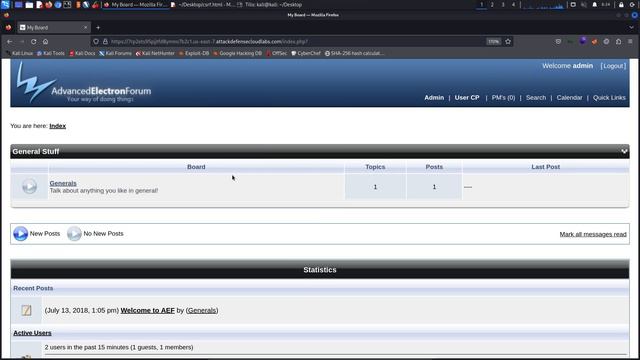Close the My Board tab

tap(85, 27)
